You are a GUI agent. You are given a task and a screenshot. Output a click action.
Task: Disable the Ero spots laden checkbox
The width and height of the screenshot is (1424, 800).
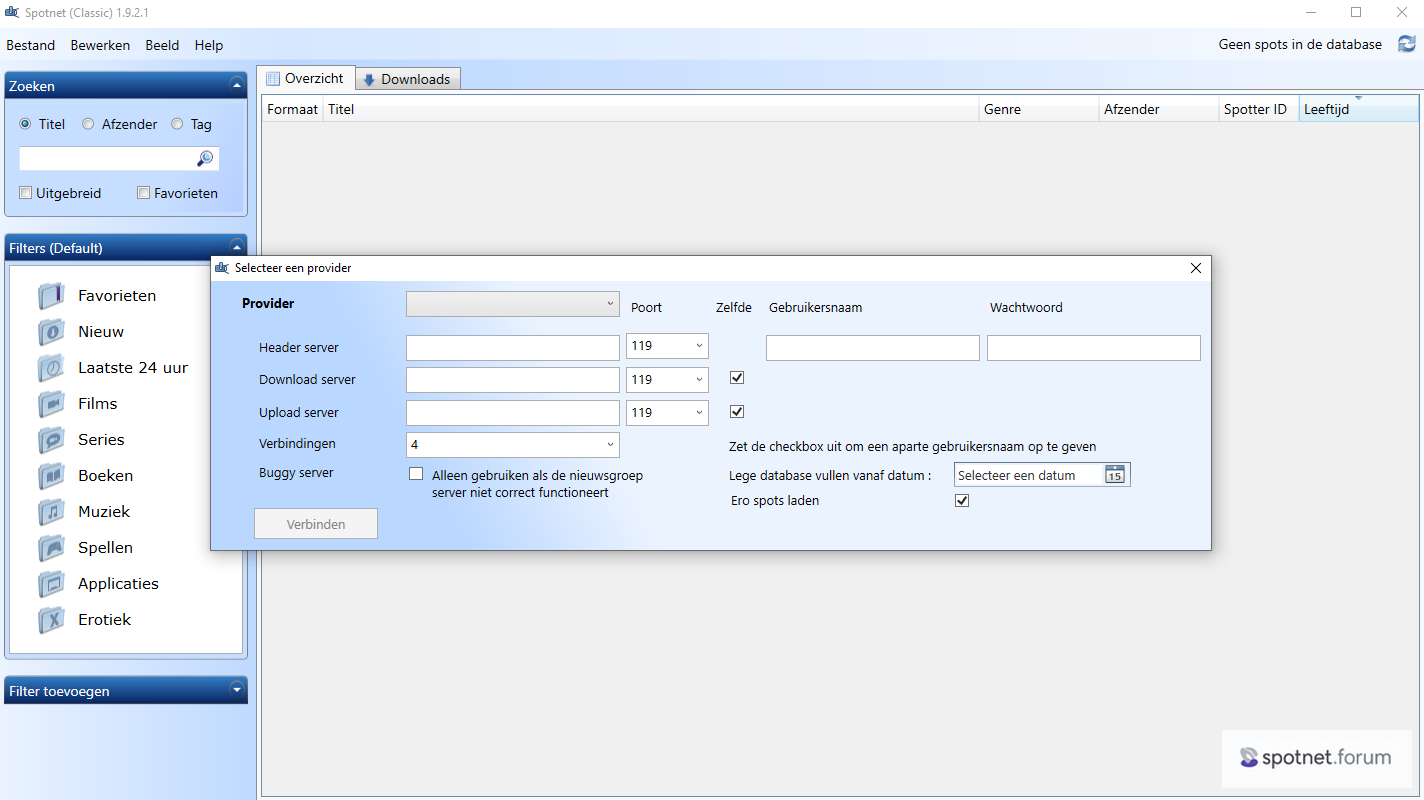[961, 500]
